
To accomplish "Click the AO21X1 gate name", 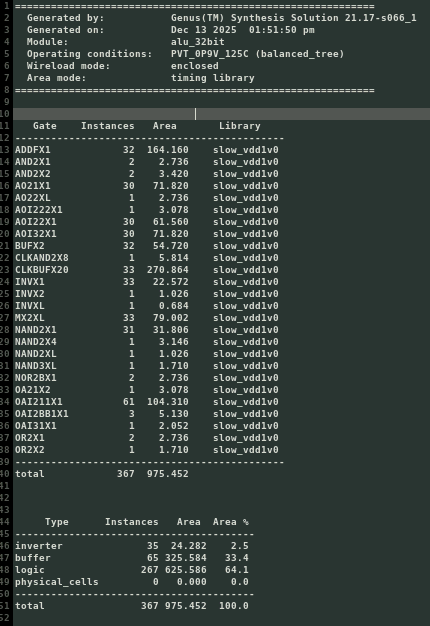I will 33,186.
